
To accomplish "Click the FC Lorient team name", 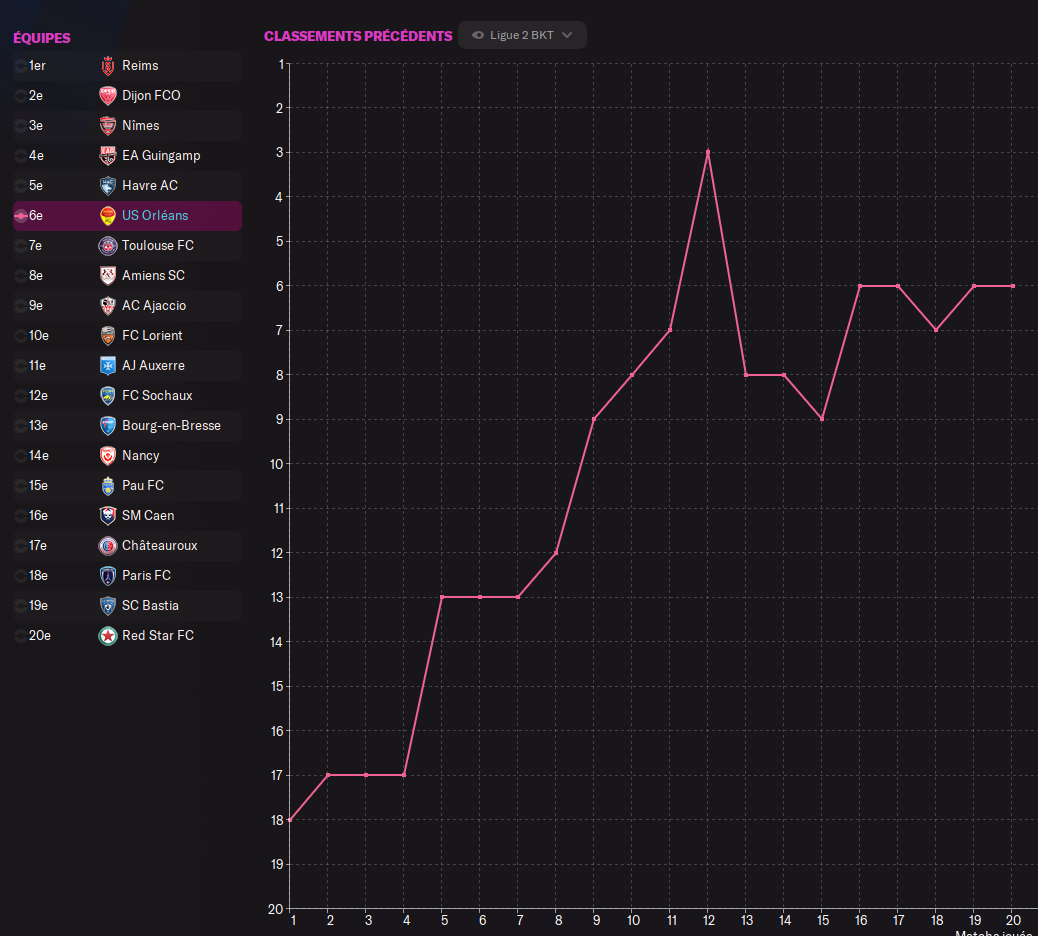I will (x=152, y=336).
